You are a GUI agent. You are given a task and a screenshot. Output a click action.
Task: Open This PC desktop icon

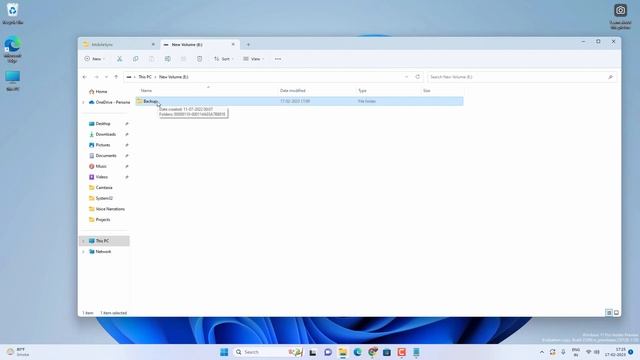(x=13, y=80)
